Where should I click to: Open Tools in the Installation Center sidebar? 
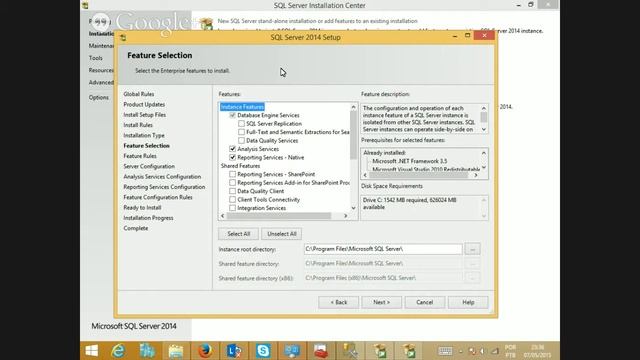96,58
